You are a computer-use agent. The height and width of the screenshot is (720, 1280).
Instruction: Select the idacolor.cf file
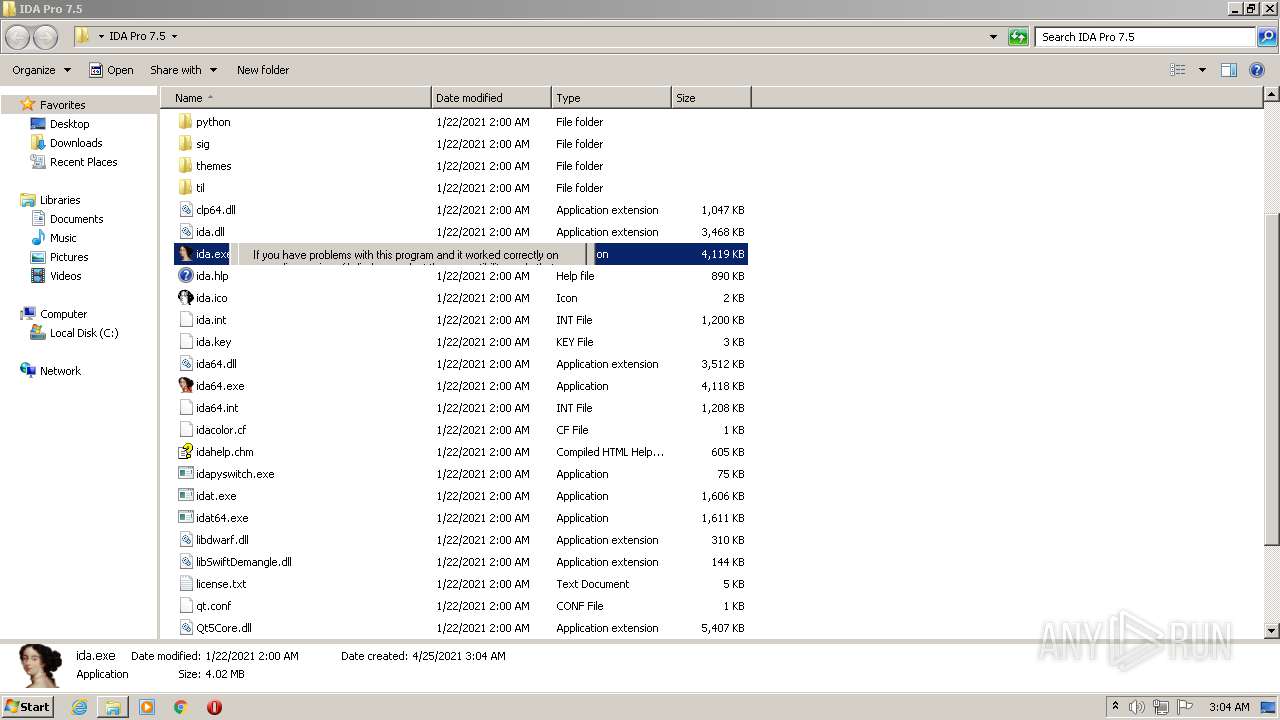click(221, 430)
